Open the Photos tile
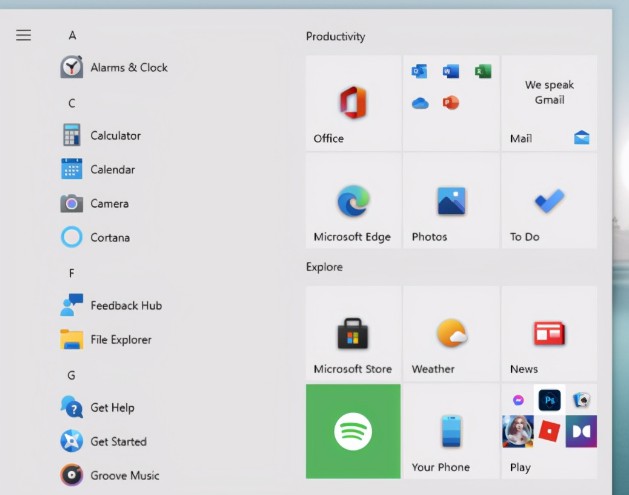The image size is (629, 495). pyautogui.click(x=451, y=201)
